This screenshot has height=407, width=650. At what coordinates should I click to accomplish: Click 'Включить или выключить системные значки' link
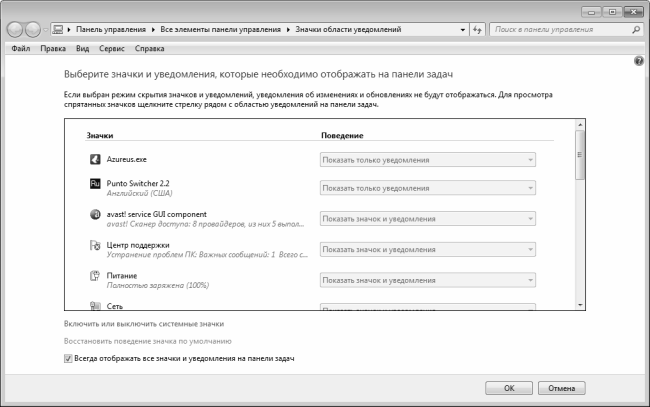pyautogui.click(x=144, y=324)
